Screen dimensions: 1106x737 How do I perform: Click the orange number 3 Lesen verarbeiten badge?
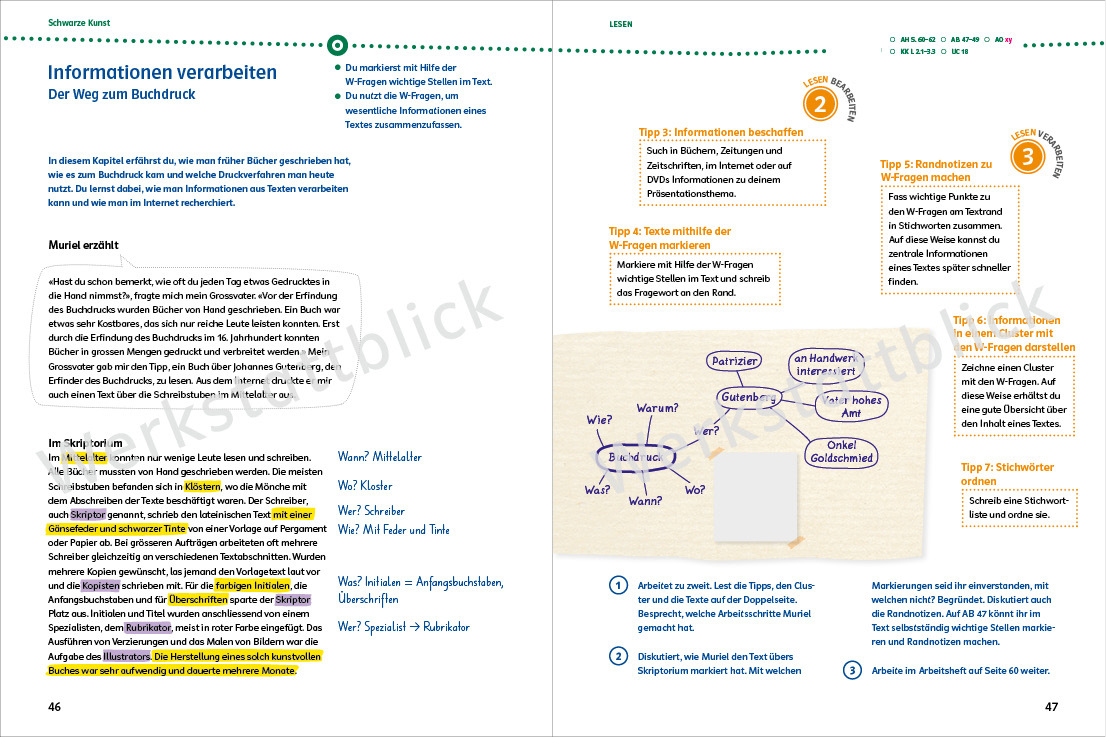pyautogui.click(x=1027, y=156)
